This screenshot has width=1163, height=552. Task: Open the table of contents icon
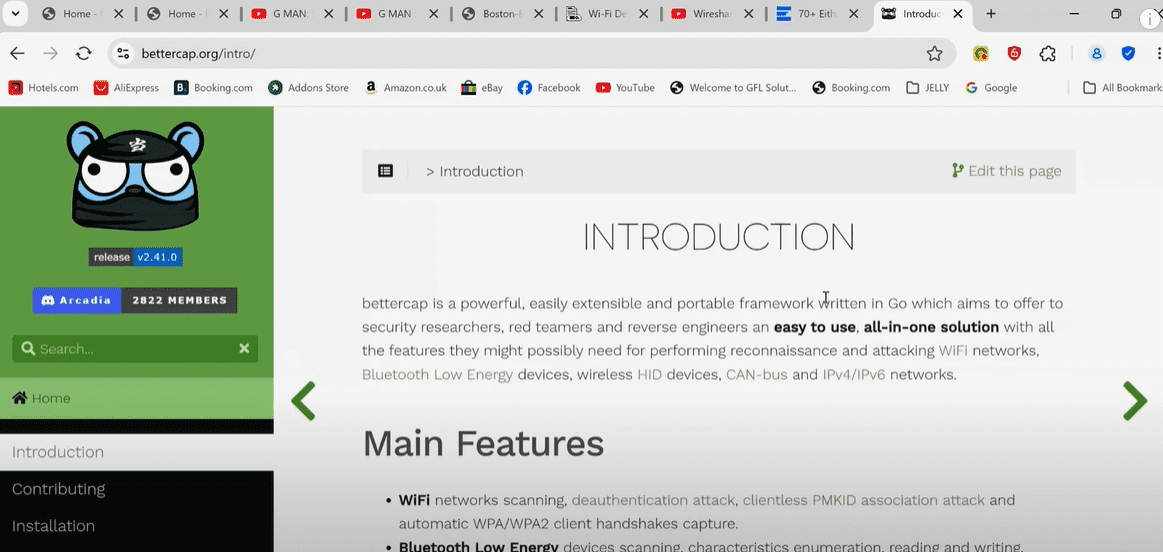(385, 171)
